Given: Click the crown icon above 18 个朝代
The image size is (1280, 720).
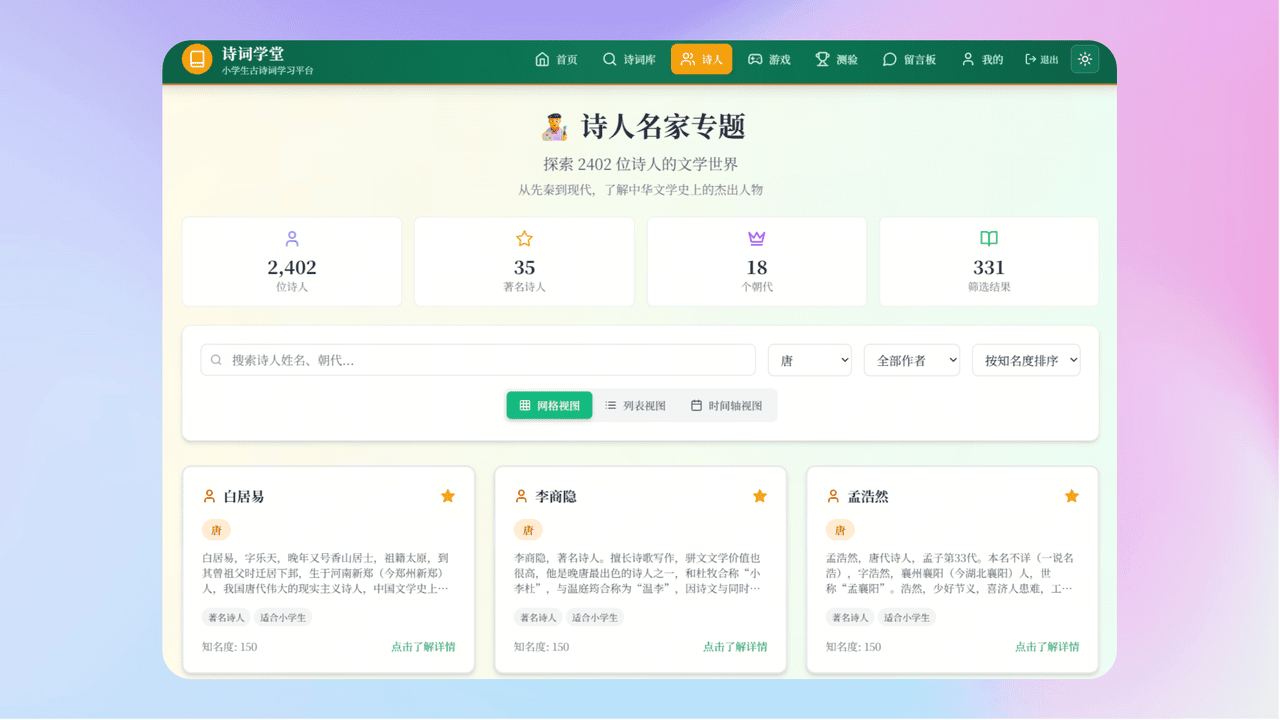Looking at the screenshot, I should point(757,239).
